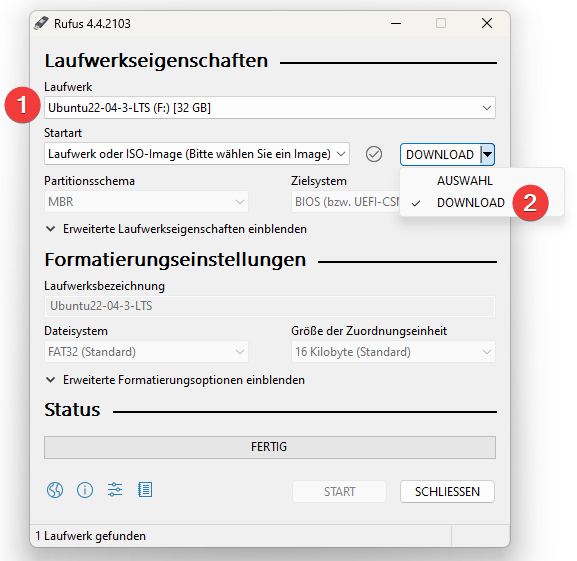Click the '1 Laufwerk gefunden' status text

pos(91,536)
